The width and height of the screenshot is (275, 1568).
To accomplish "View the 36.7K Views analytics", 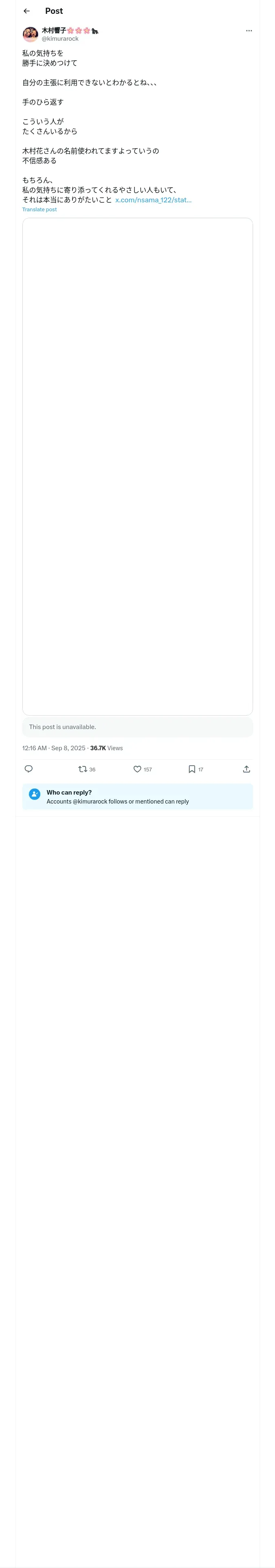I will (x=107, y=748).
